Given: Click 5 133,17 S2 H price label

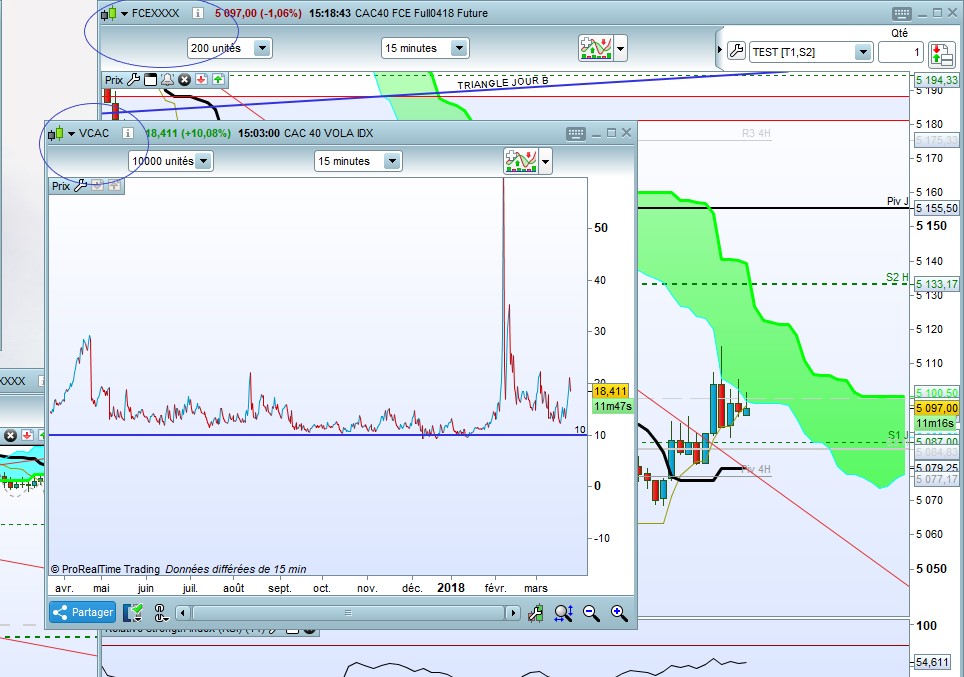Looking at the screenshot, I should 937,284.
